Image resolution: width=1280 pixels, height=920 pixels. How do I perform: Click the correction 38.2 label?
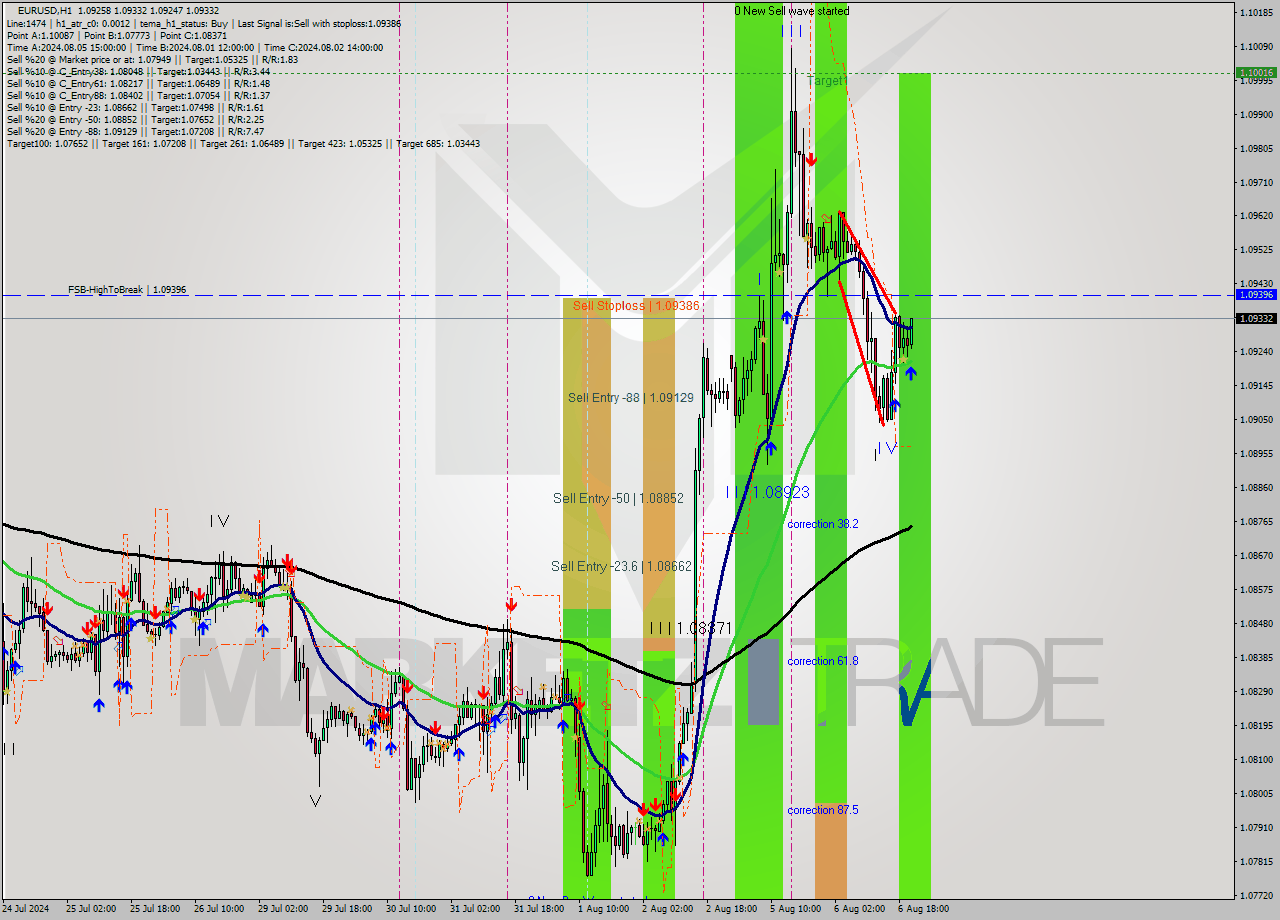tap(822, 524)
